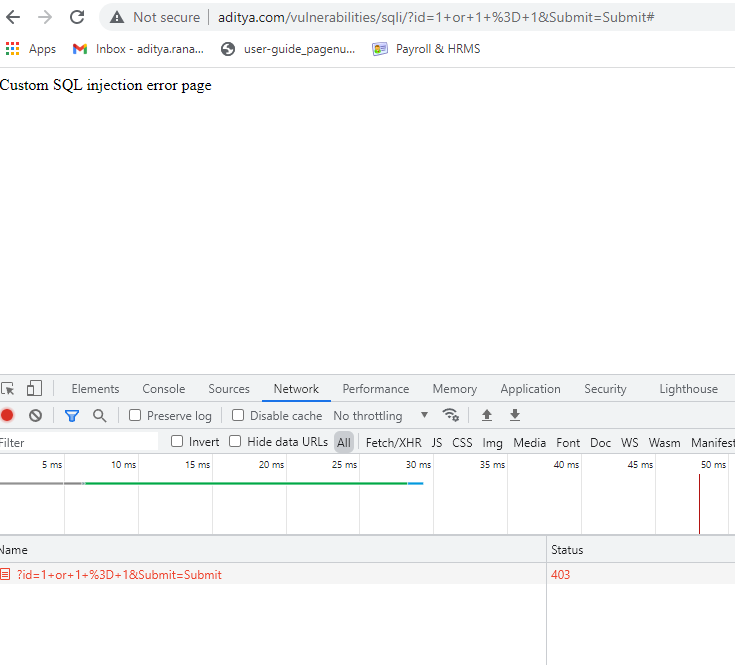This screenshot has width=735, height=665.
Task: Sort requests by the Name column header
Action: pos(273,549)
